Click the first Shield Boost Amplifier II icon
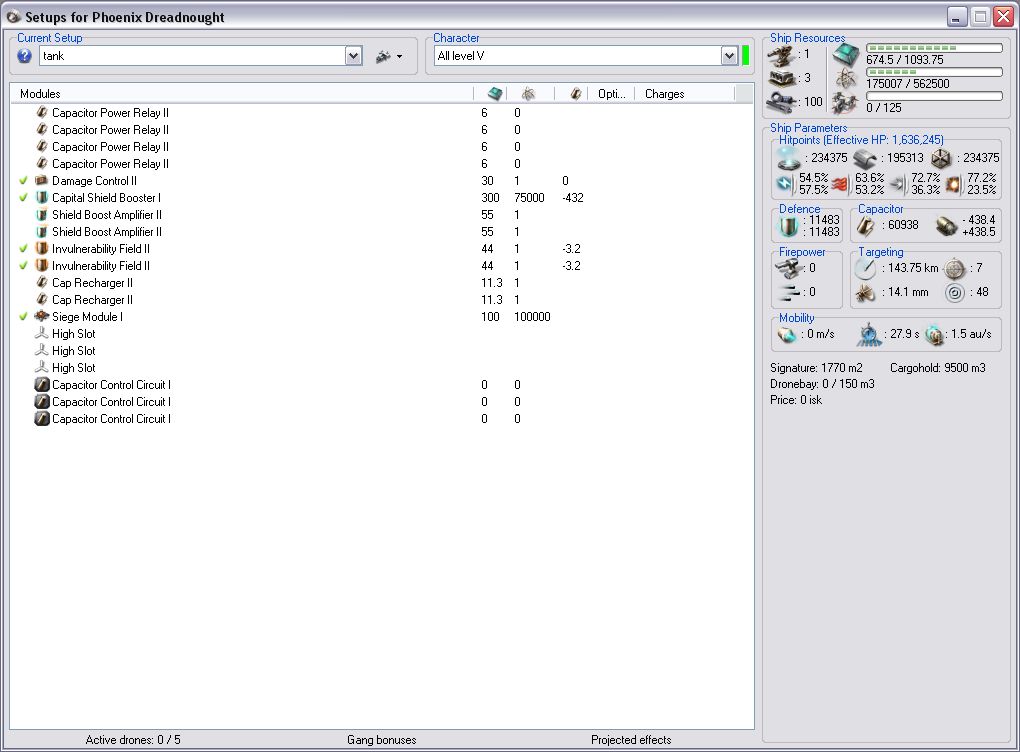The height and width of the screenshot is (752, 1020). click(42, 215)
